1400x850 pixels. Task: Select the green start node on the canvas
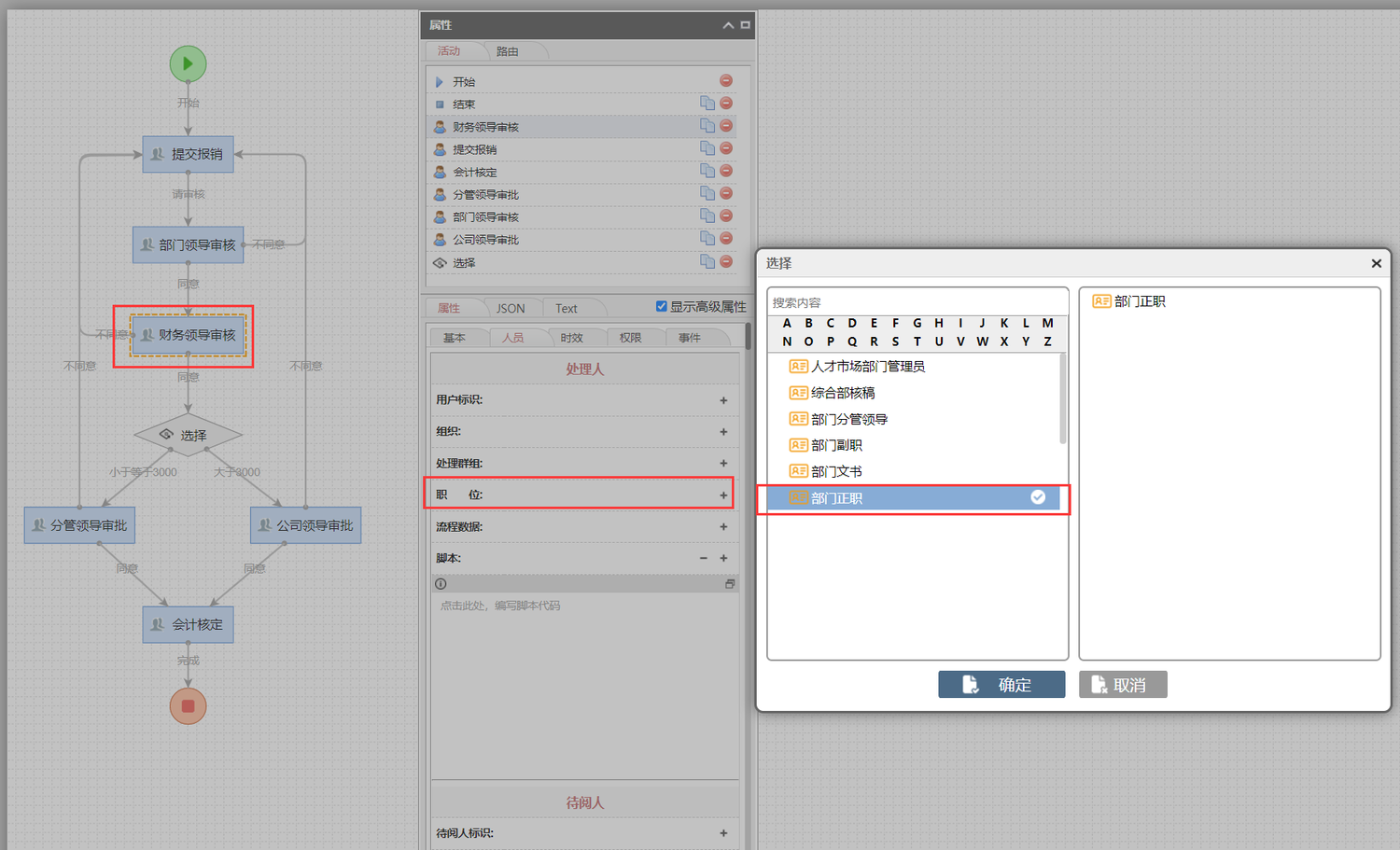(x=188, y=64)
